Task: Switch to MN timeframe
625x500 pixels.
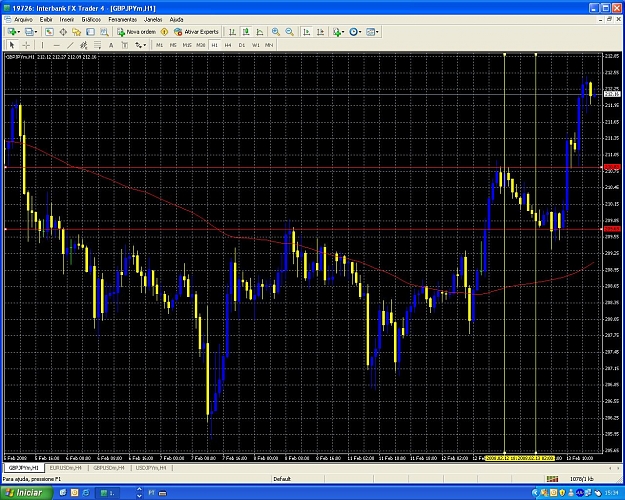Action: (269, 45)
